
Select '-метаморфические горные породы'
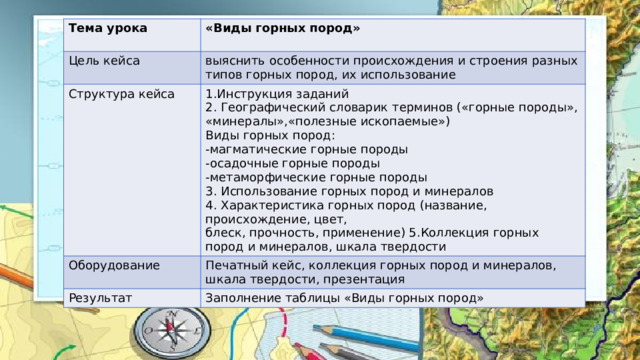(316, 178)
